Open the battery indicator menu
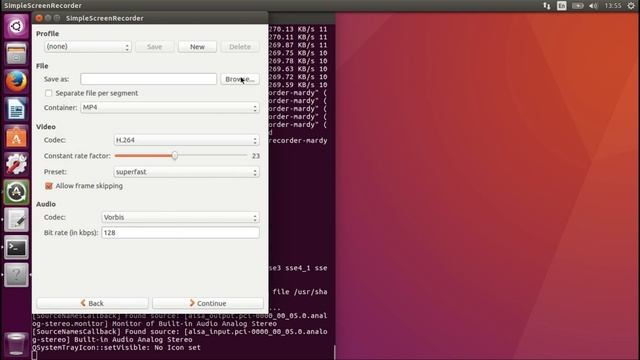The width and height of the screenshot is (640, 360). pyautogui.click(x=577, y=6)
